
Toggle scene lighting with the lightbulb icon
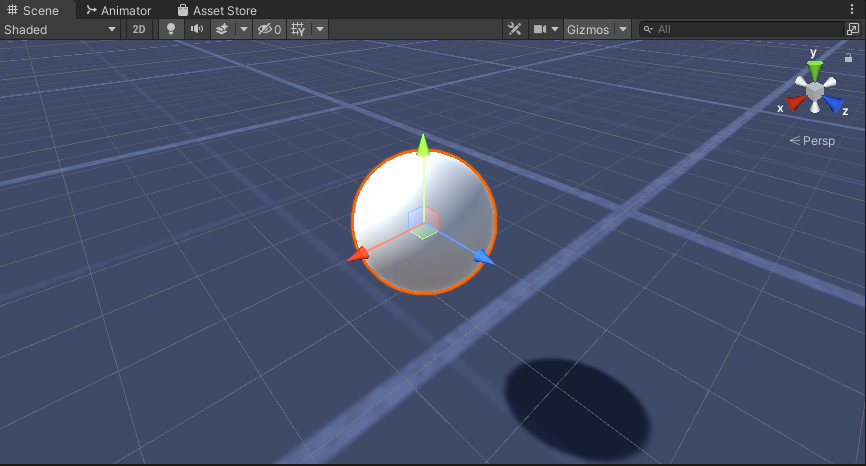171,29
